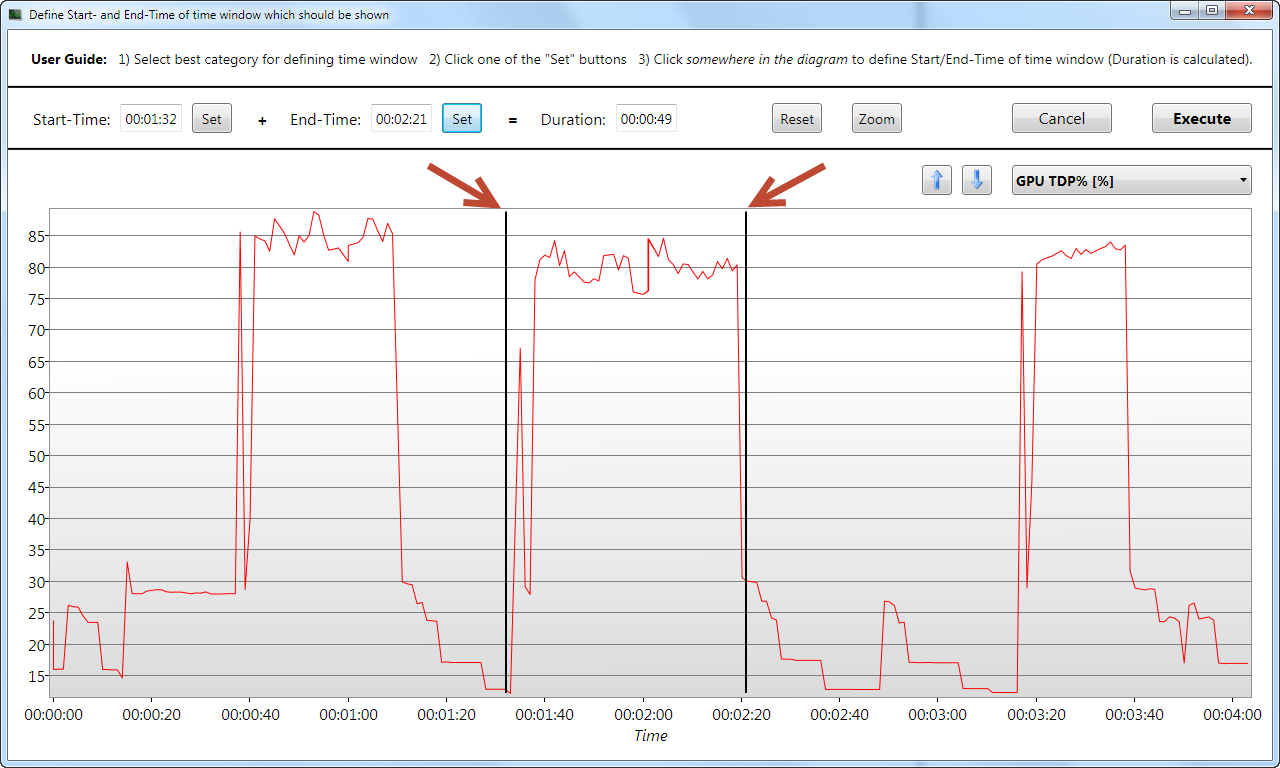Open the GPU TDP% [%] category dropdown

(x=1132, y=180)
